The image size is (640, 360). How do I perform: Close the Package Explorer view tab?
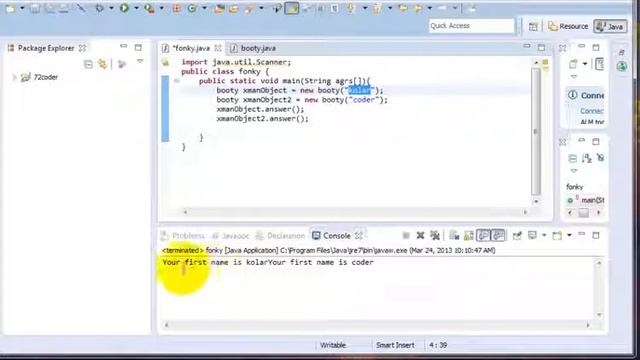82,48
